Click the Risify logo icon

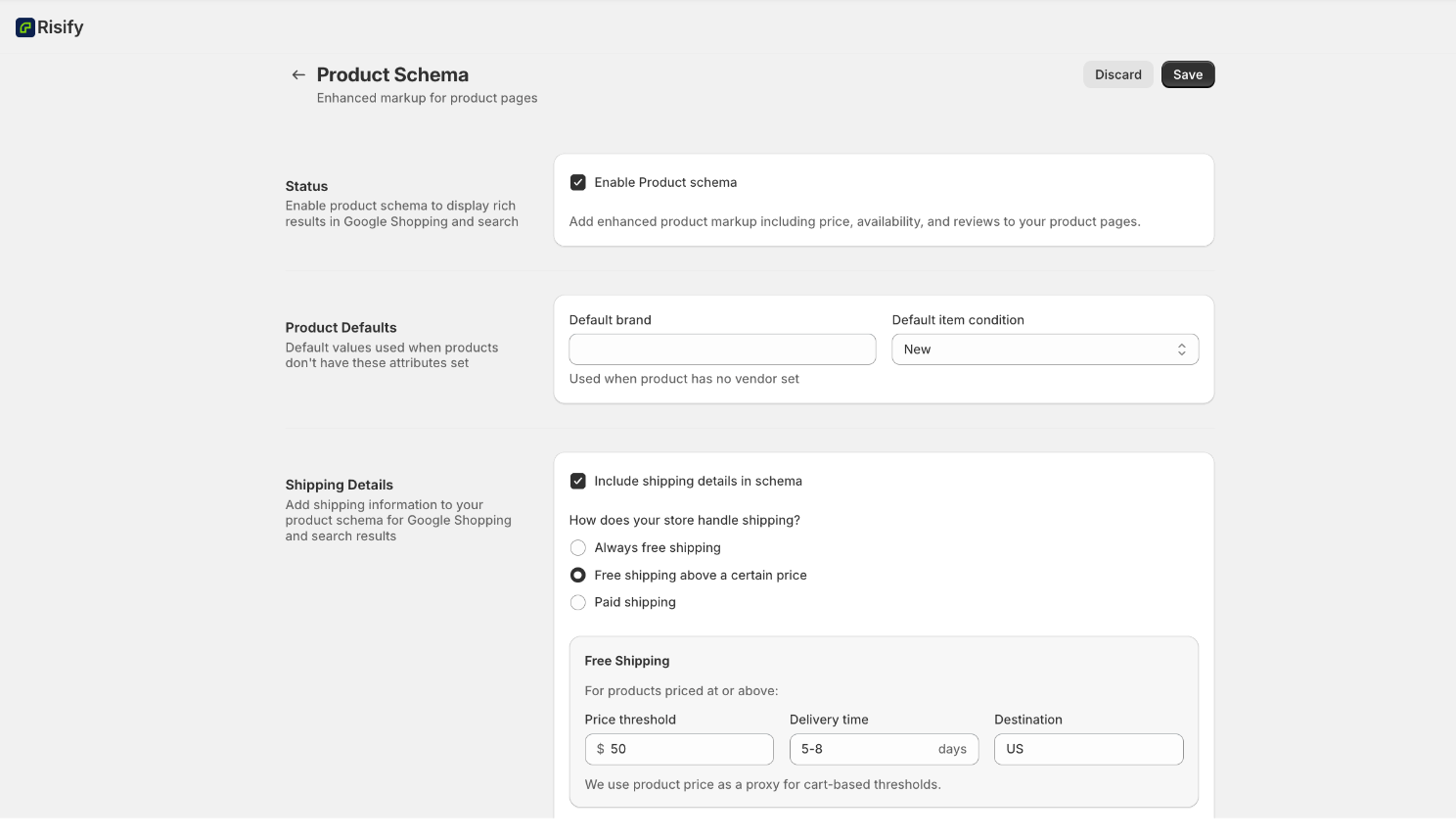[x=25, y=27]
